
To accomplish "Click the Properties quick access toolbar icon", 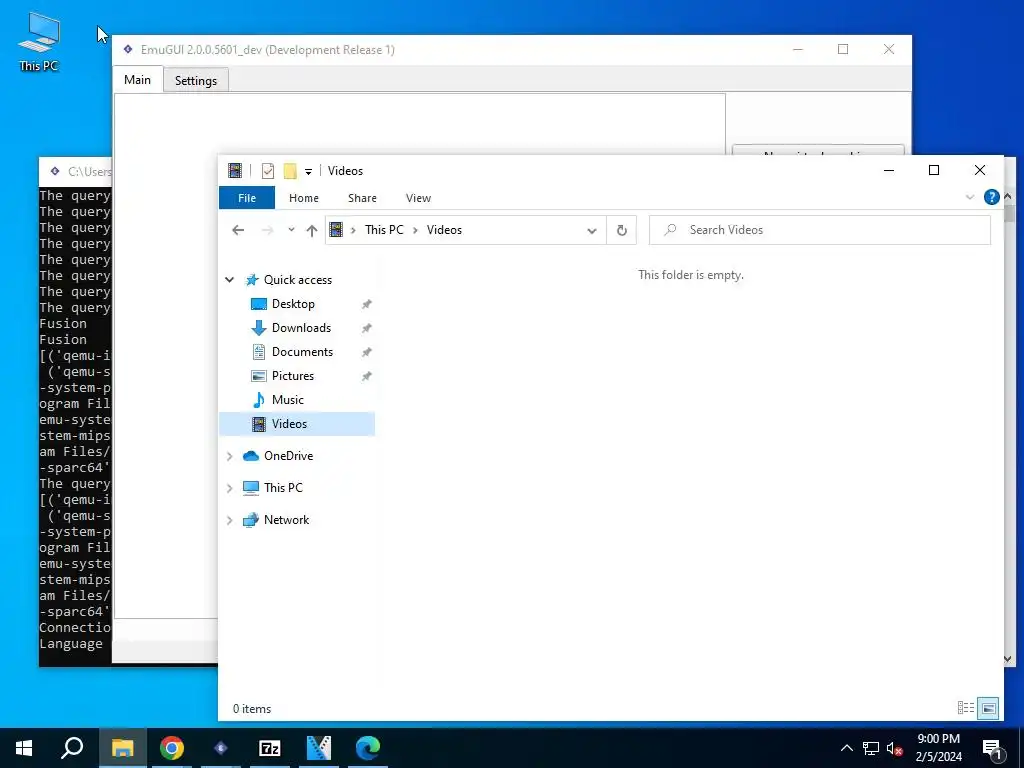I will click(x=268, y=171).
